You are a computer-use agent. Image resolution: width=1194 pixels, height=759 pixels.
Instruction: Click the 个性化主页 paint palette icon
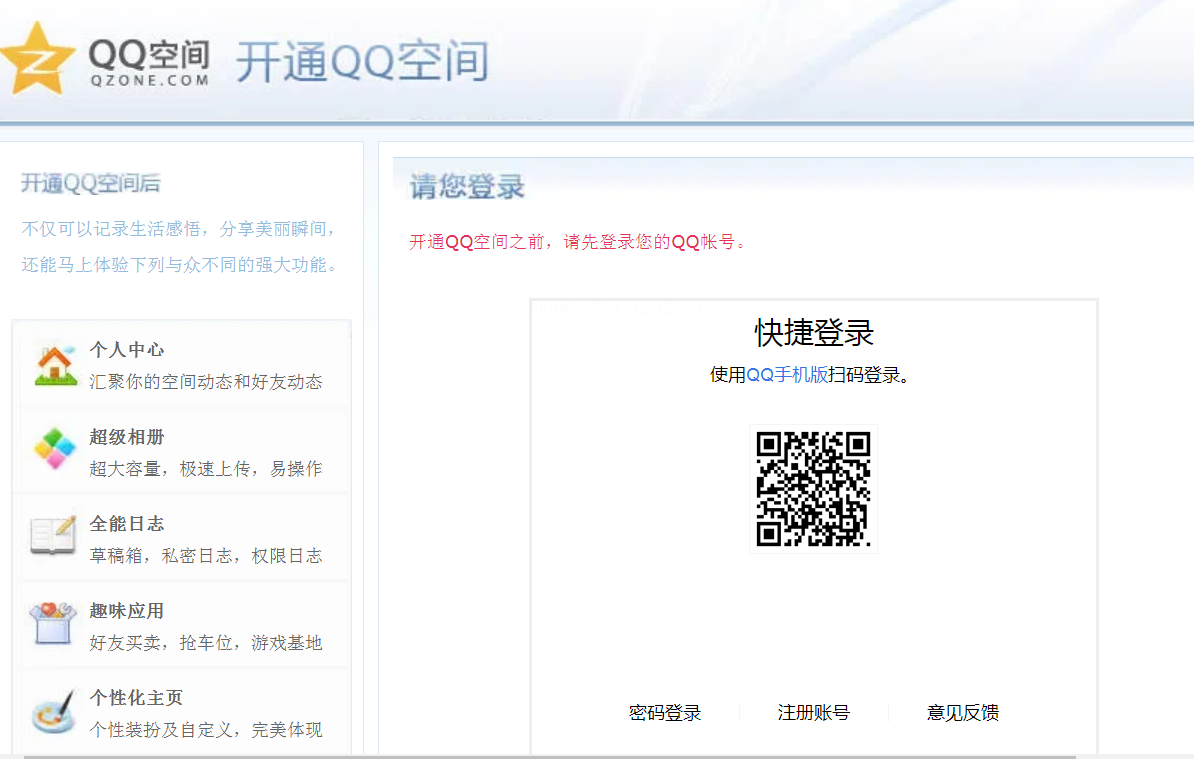click(x=53, y=712)
